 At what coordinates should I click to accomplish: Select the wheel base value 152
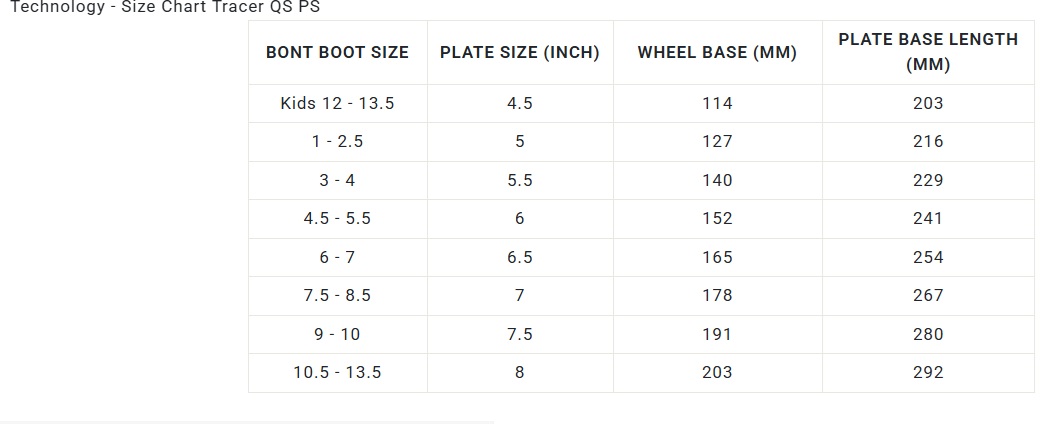coord(717,218)
